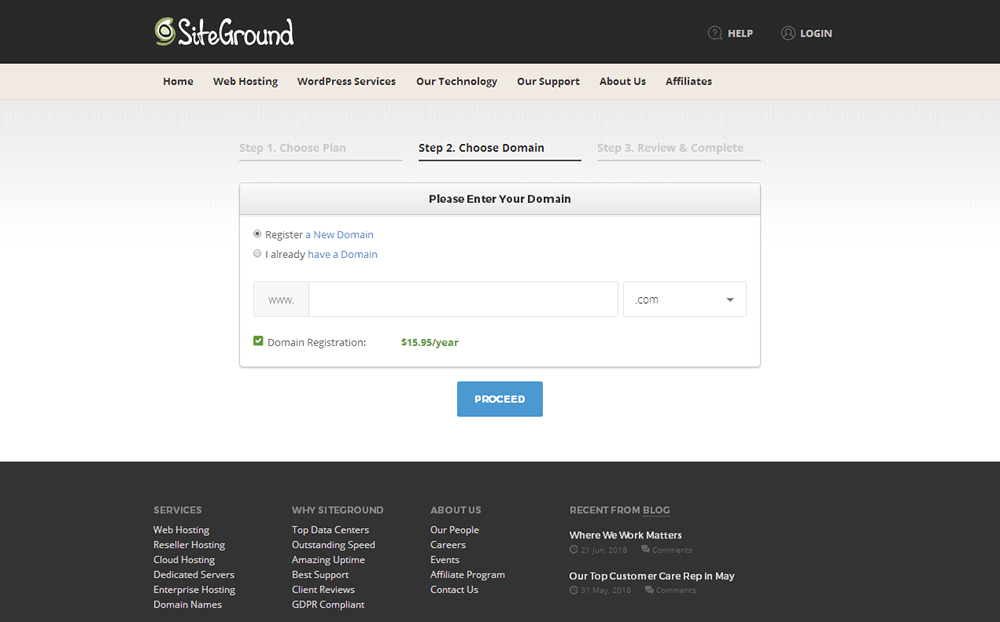Click Comments link under Our Top Customer Care Rep
Viewport: 1000px width, 622px height.
pos(676,590)
